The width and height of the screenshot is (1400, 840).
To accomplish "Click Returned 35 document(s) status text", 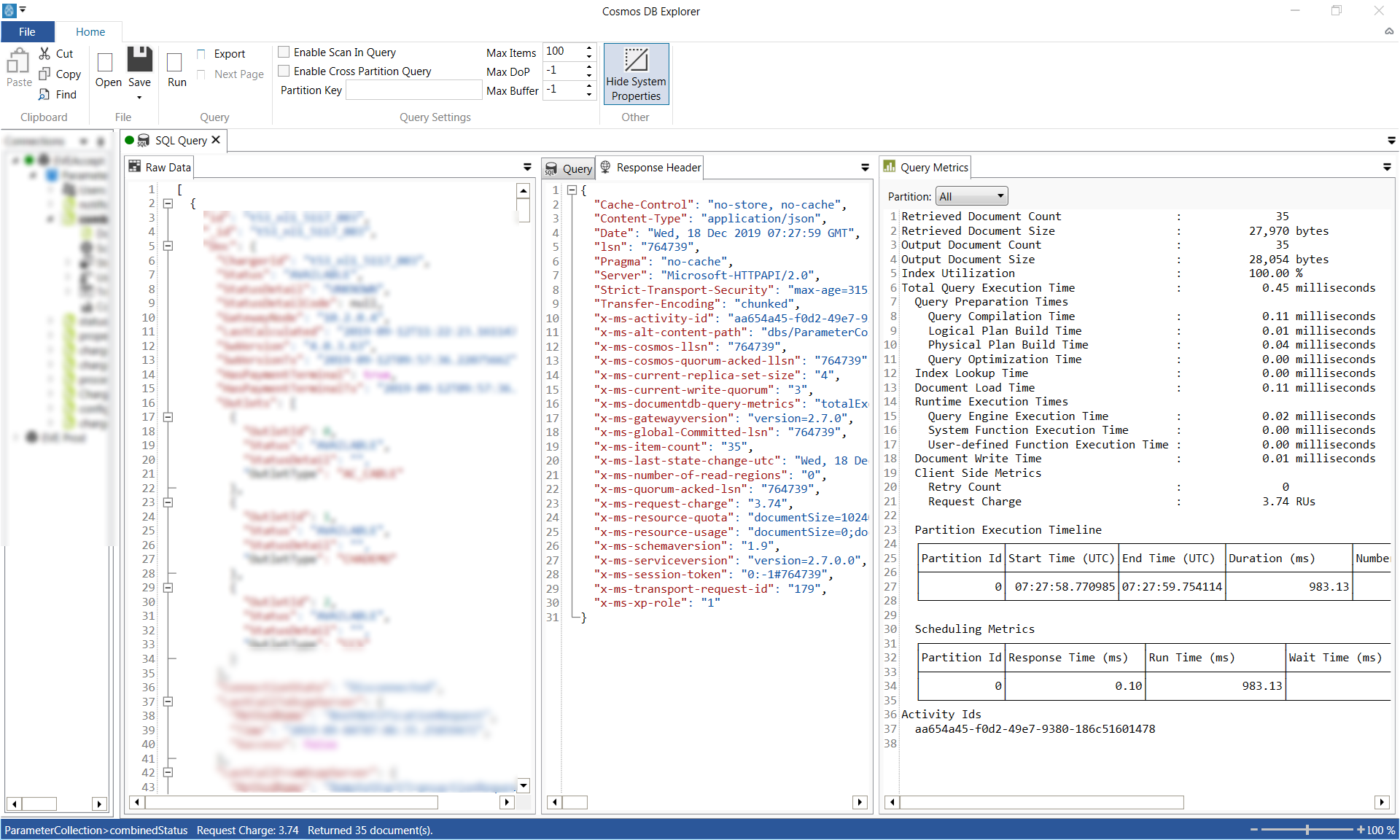I will pos(370,830).
